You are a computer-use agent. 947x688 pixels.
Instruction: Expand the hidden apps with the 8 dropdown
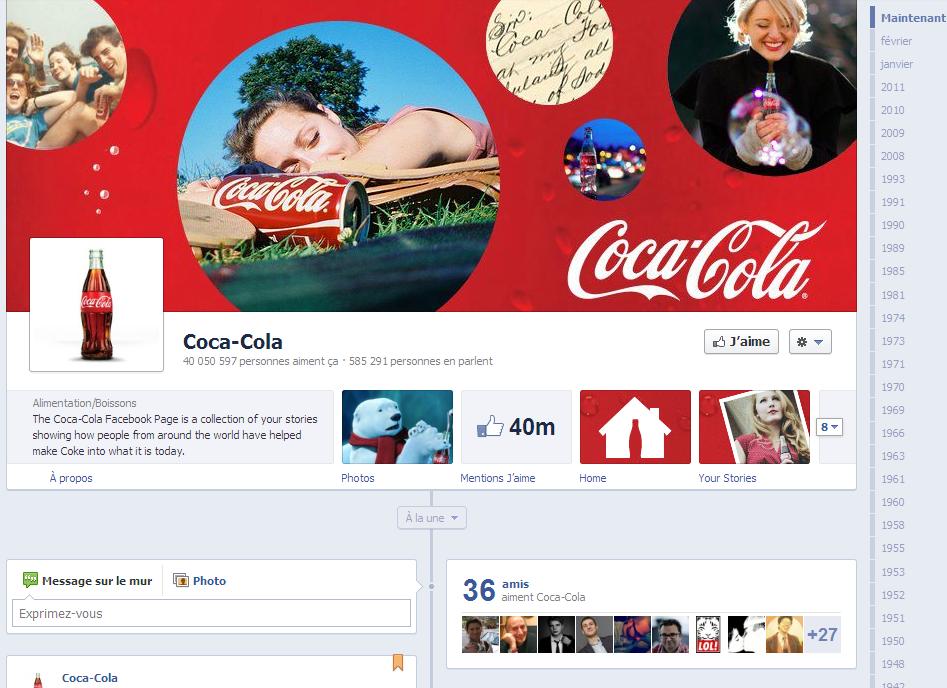tap(830, 427)
